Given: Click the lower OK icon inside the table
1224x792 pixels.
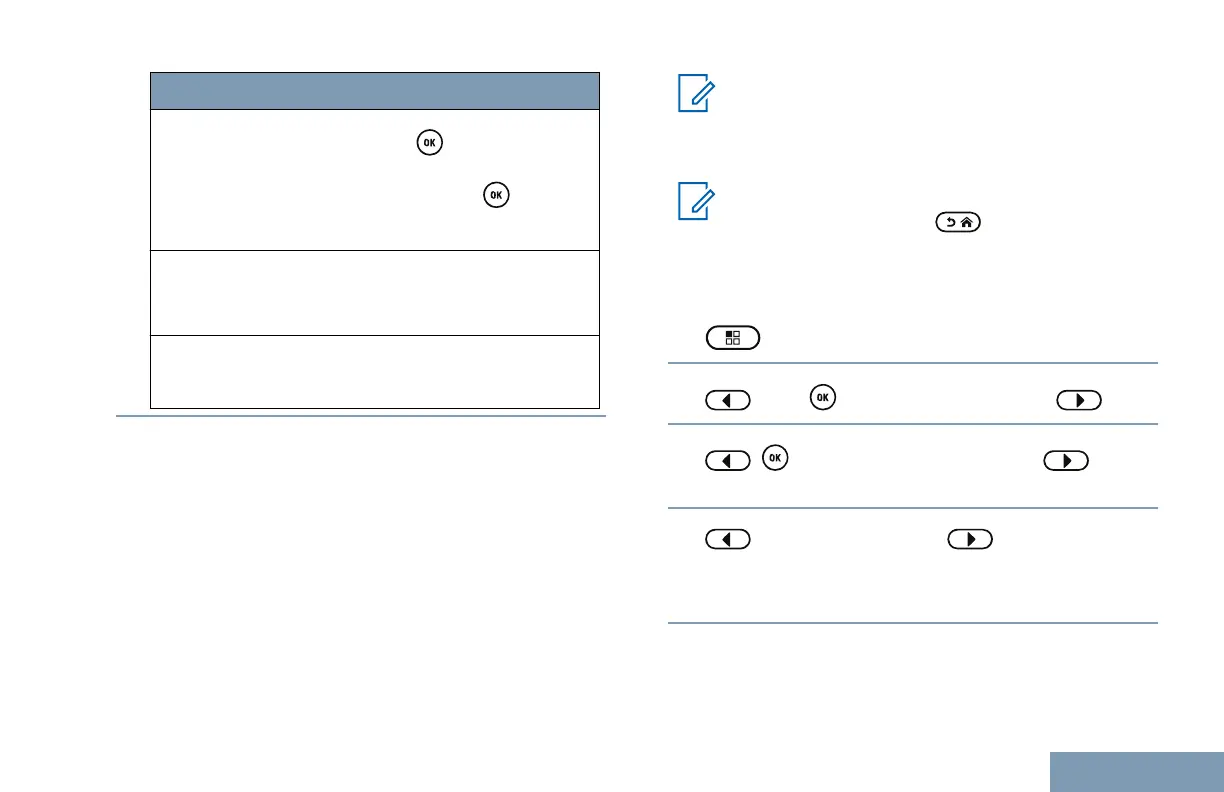Looking at the screenshot, I should 493,195.
